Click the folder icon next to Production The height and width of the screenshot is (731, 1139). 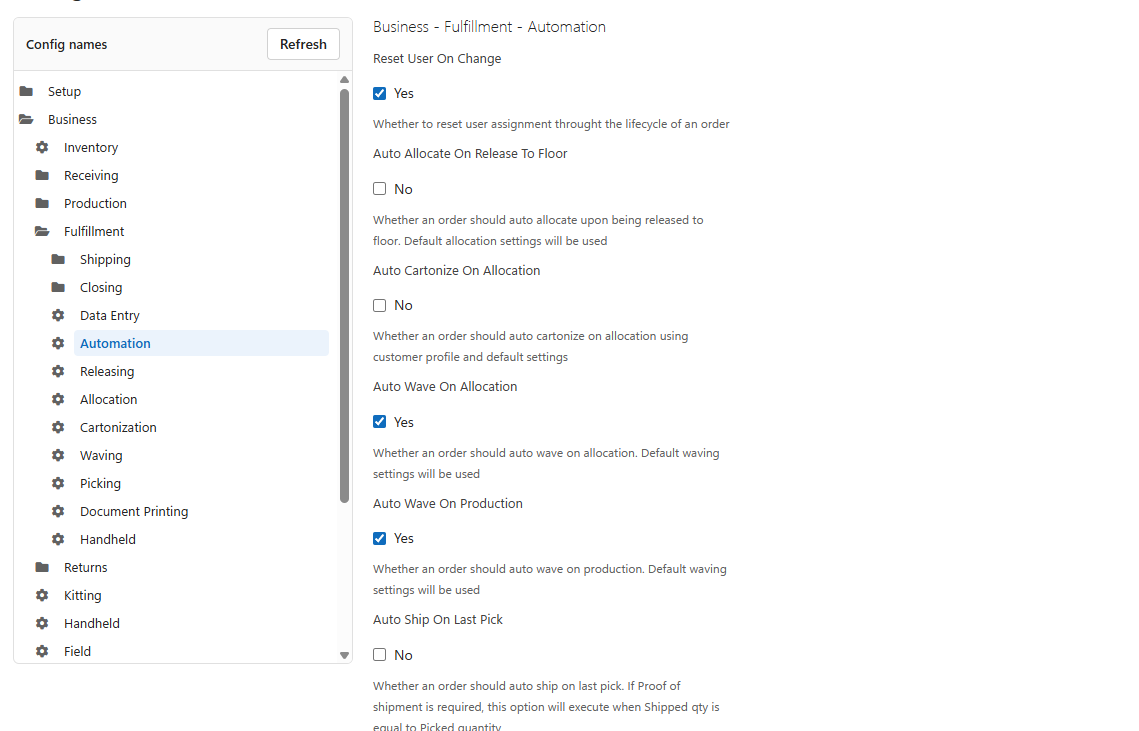(42, 203)
